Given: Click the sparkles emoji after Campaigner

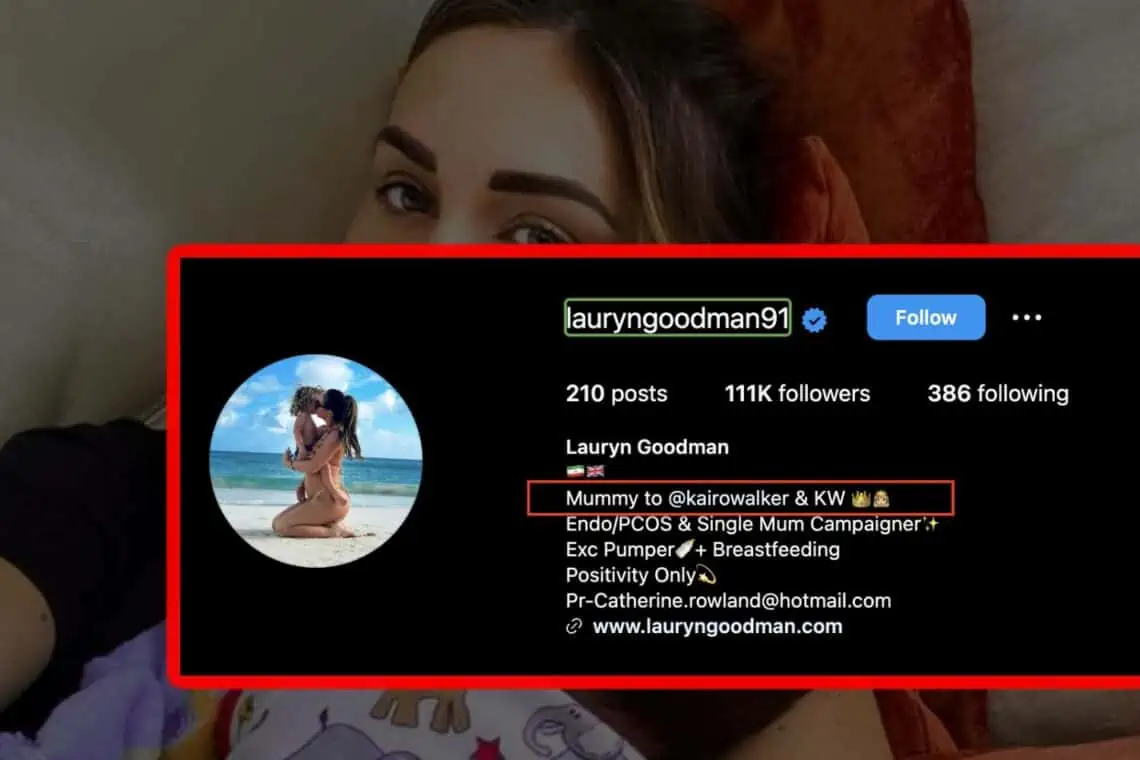Looking at the screenshot, I should tap(931, 524).
